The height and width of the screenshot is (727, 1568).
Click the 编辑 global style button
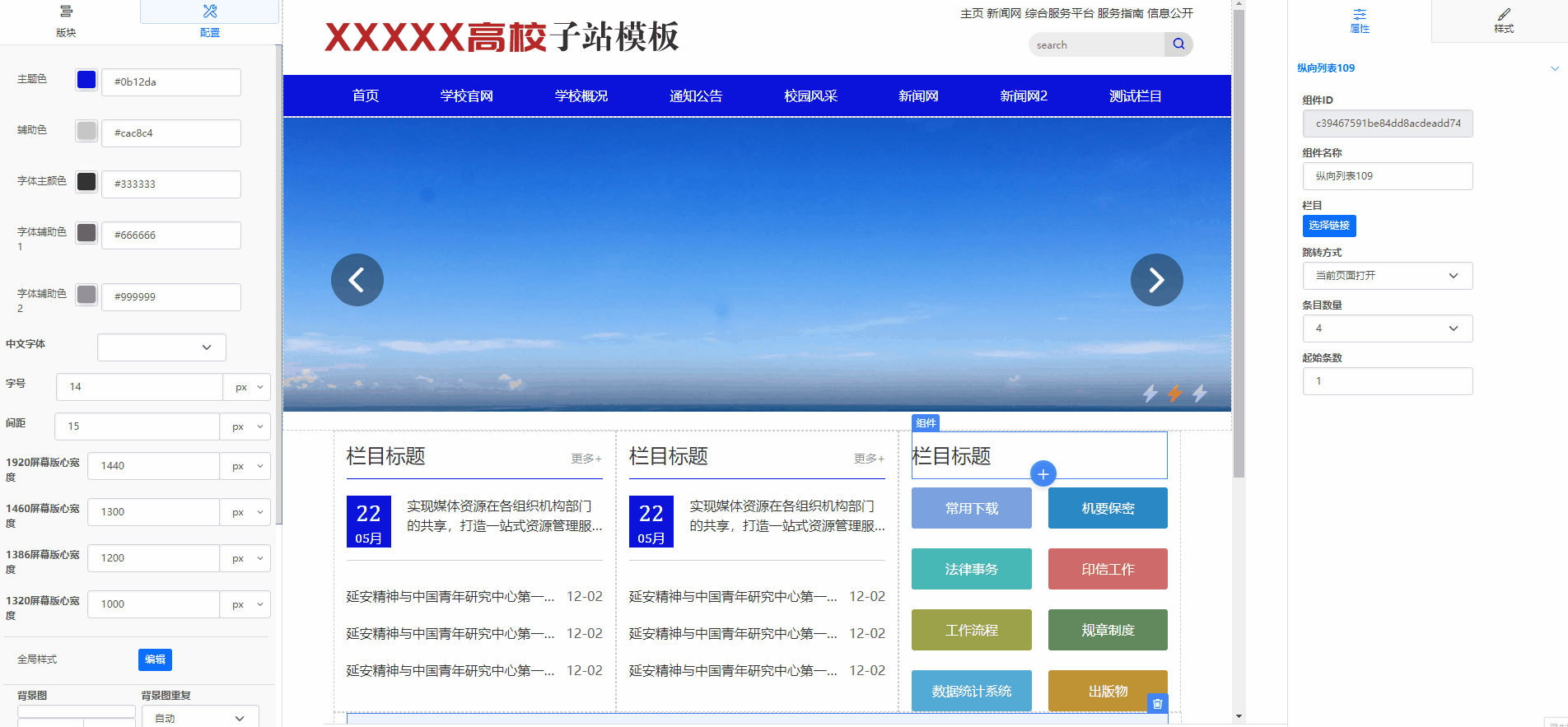click(x=155, y=659)
